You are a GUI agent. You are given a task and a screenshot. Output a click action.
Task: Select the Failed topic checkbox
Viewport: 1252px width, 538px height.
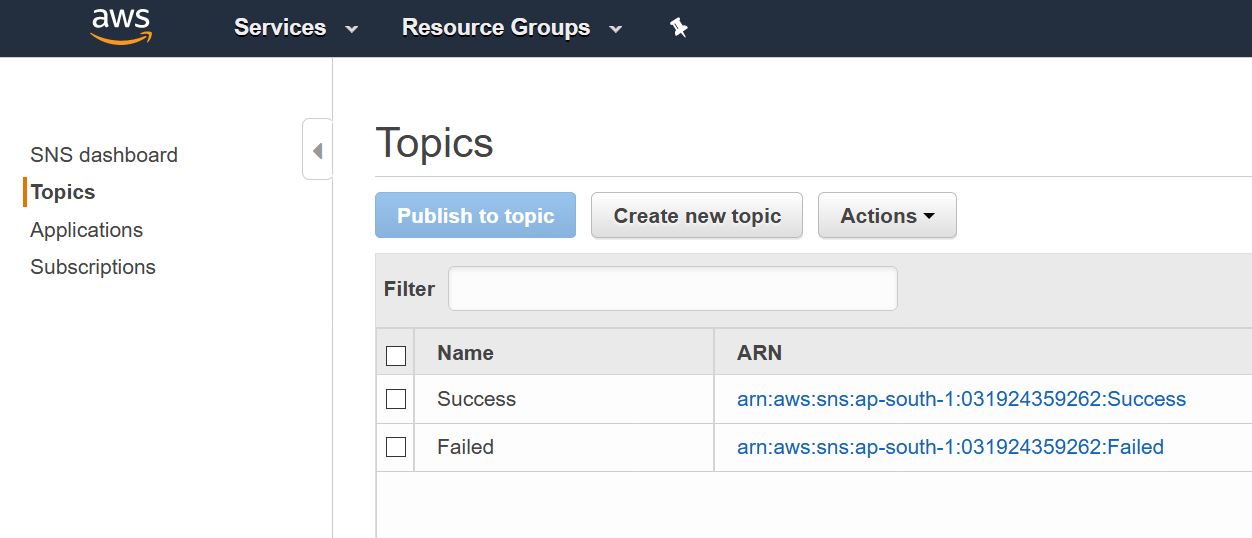[396, 447]
